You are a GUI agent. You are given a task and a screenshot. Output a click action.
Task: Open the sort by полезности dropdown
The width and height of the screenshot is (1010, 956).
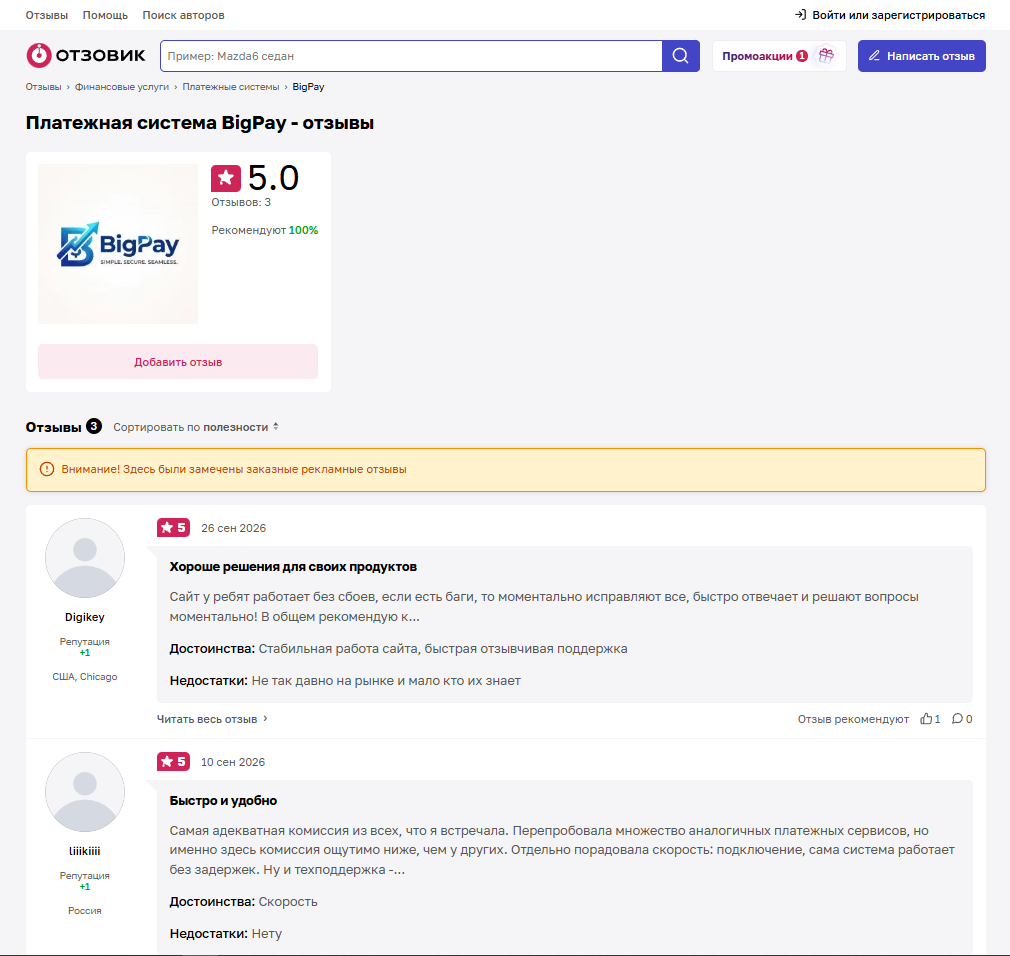coord(196,427)
